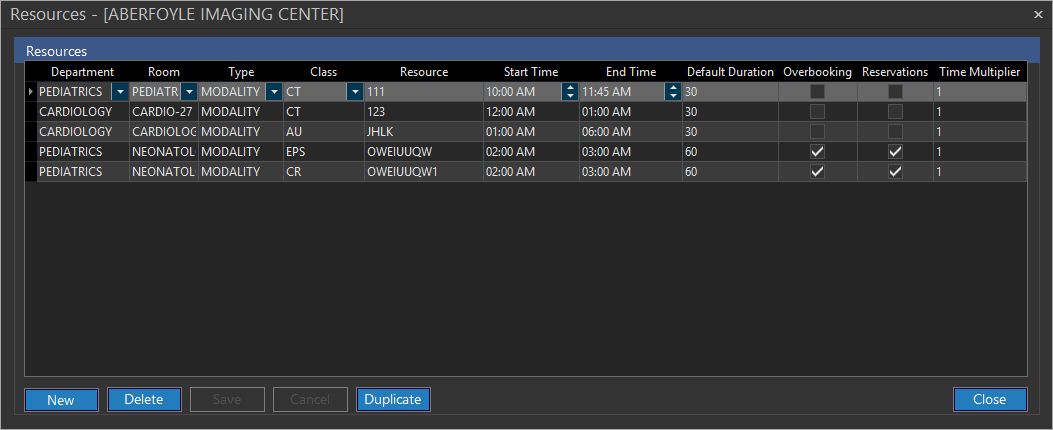1053x430 pixels.
Task: Expand the Room dropdown in the selected row
Action: [189, 92]
